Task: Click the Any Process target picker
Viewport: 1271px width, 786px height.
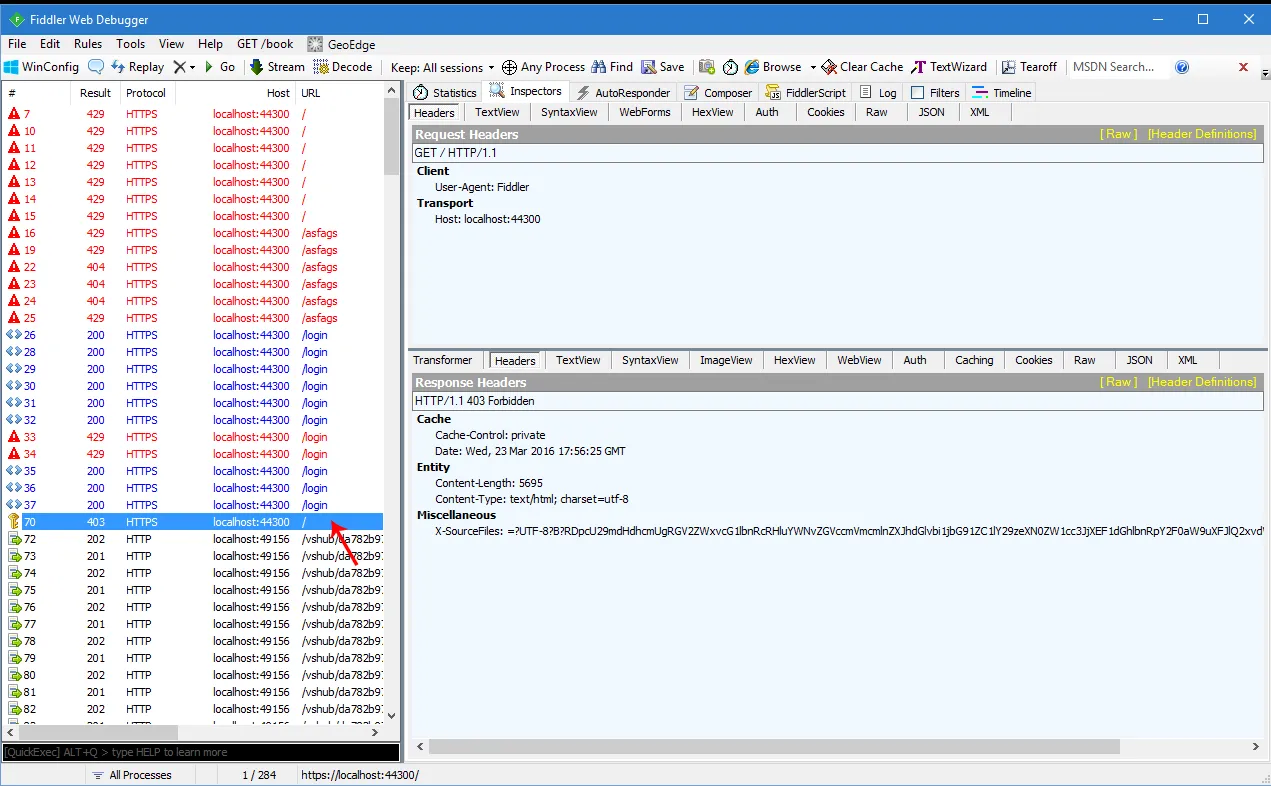Action: click(x=543, y=67)
